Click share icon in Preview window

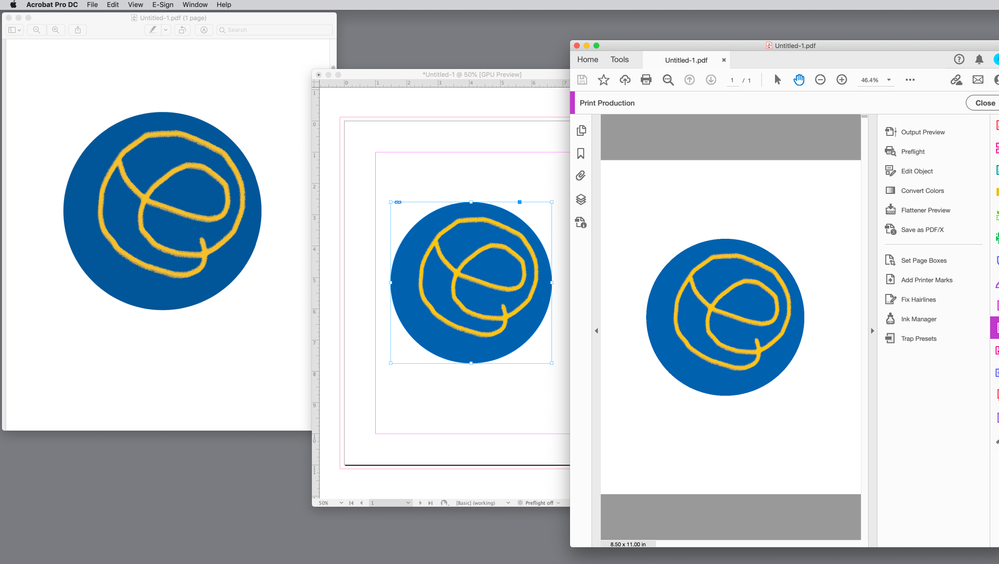tap(78, 30)
